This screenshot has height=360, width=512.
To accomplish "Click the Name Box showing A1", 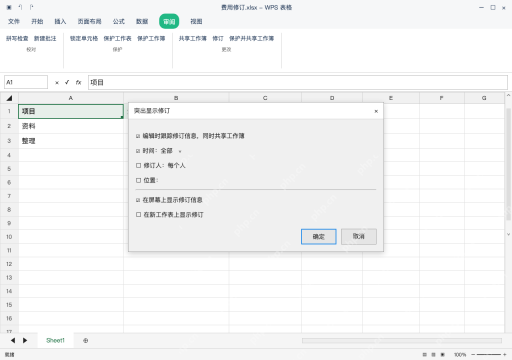I will coord(26,82).
